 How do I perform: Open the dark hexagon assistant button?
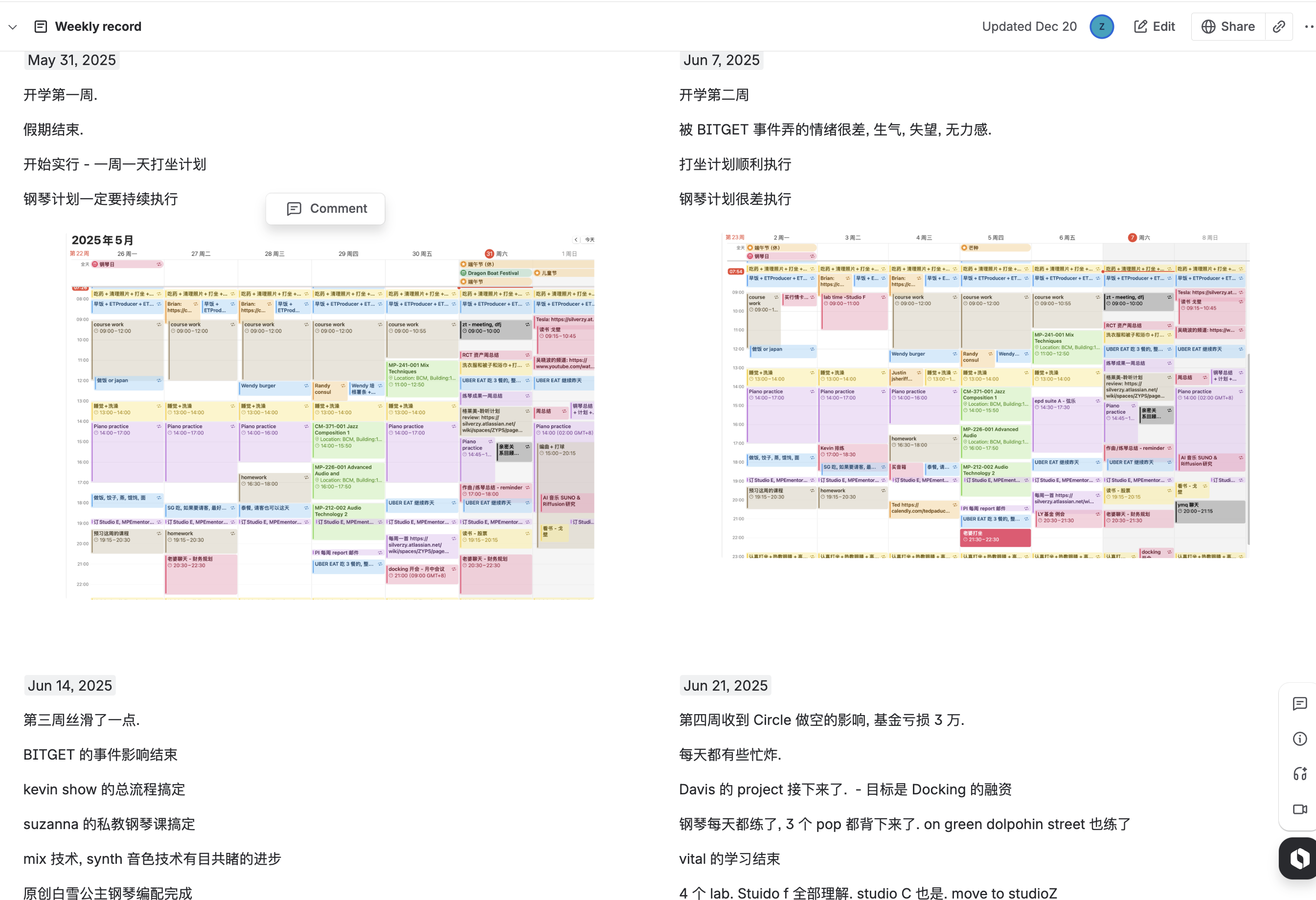coord(1299,858)
